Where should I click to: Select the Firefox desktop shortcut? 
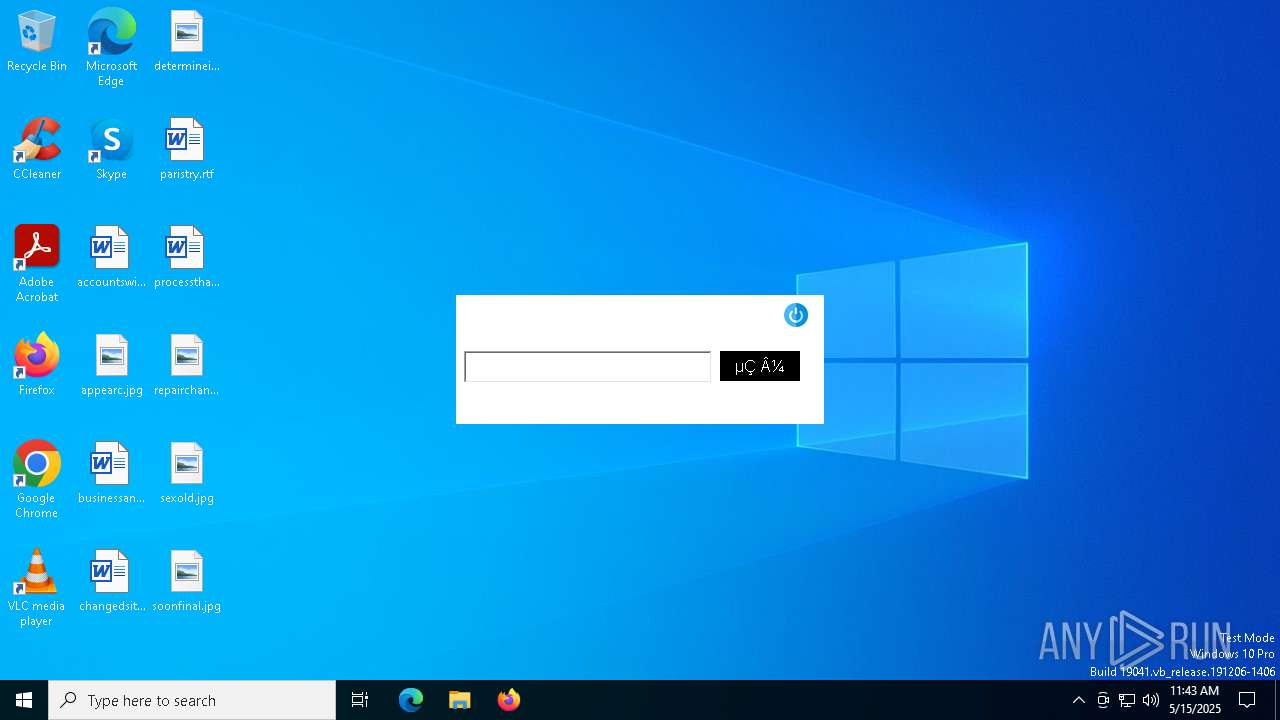37,366
